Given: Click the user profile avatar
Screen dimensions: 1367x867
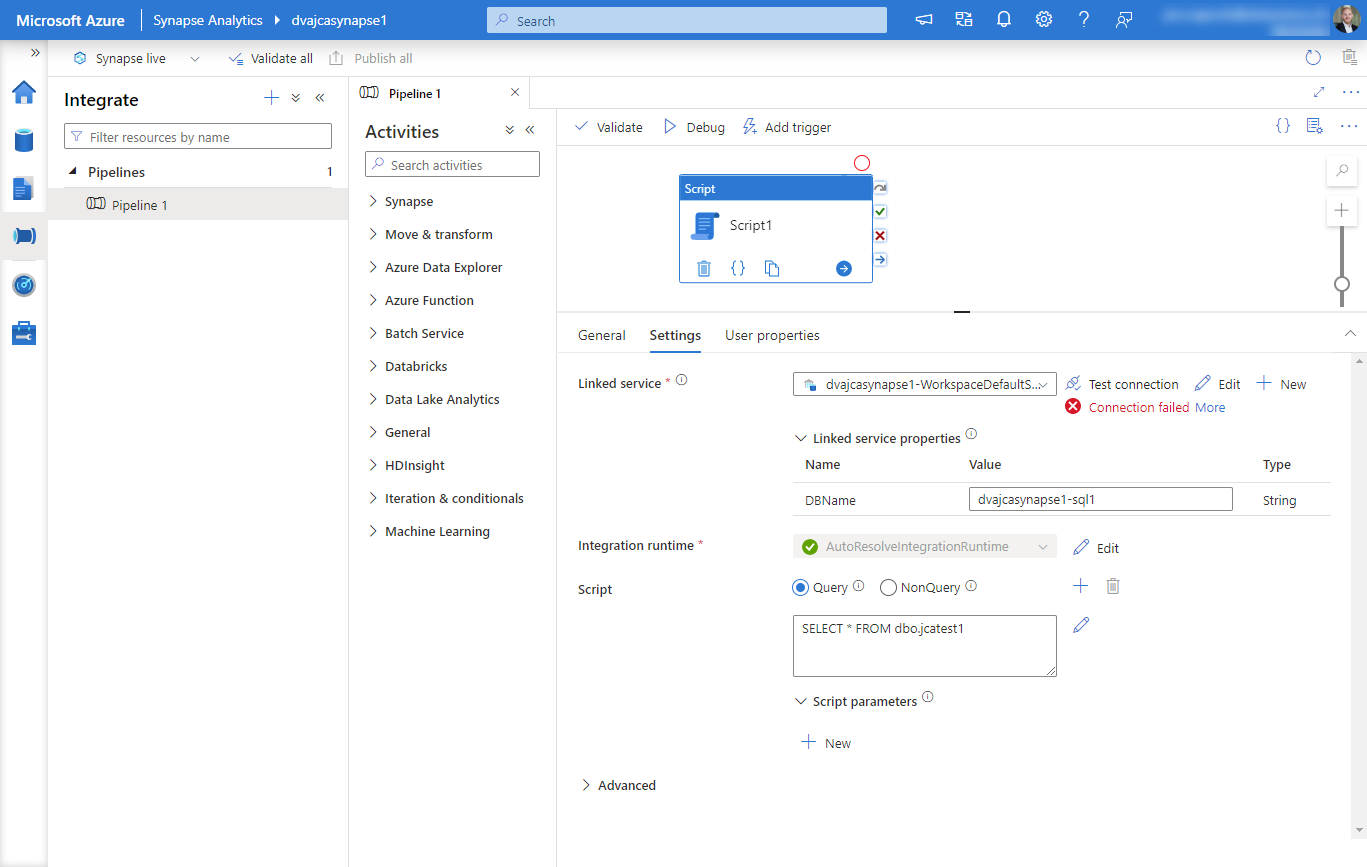Looking at the screenshot, I should point(1346,19).
